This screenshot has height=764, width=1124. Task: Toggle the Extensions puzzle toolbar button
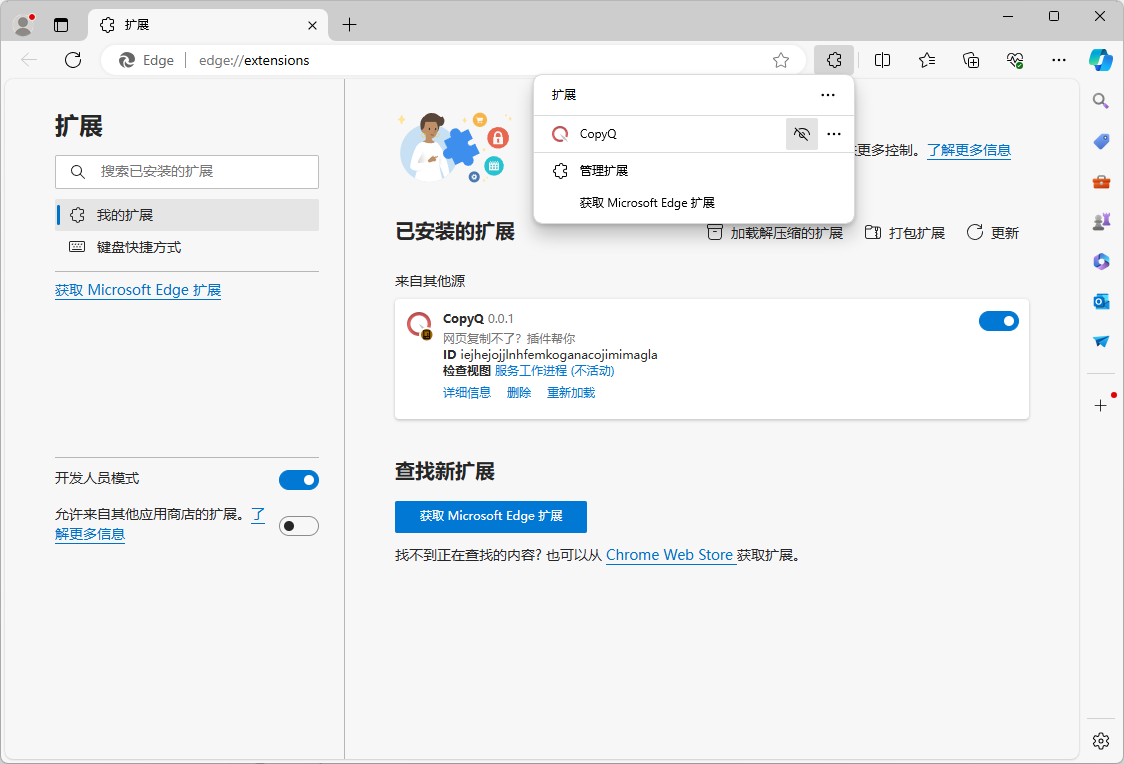(x=834, y=60)
